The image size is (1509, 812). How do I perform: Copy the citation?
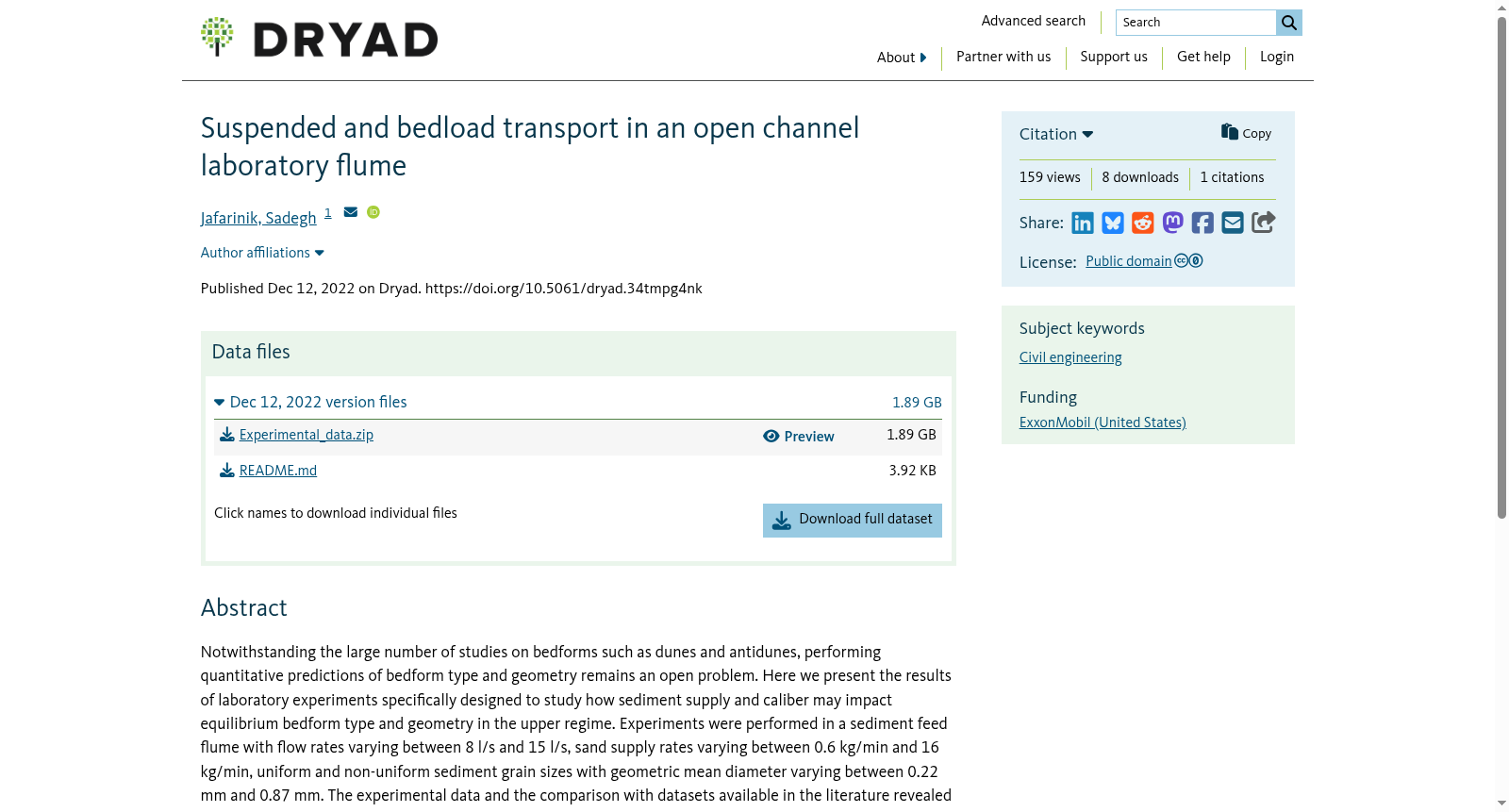pyautogui.click(x=1246, y=133)
